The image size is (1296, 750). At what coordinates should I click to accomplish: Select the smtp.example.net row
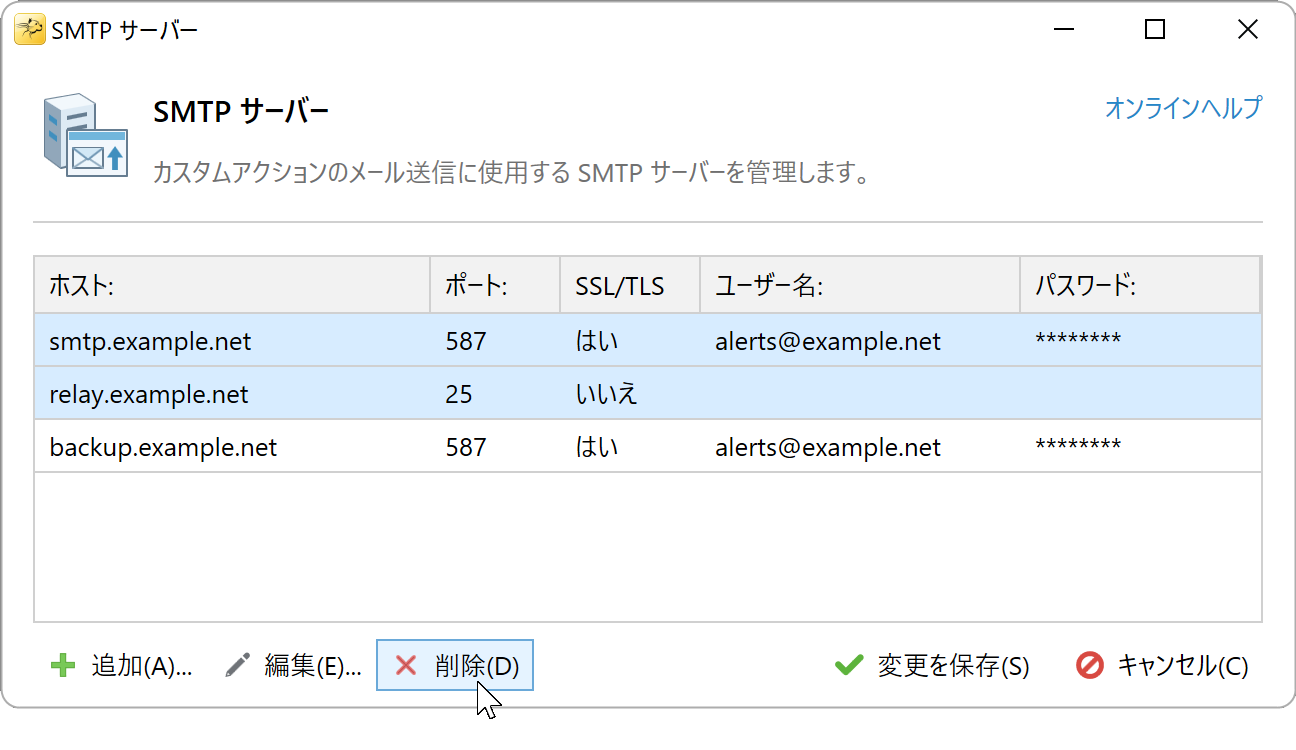[x=648, y=341]
